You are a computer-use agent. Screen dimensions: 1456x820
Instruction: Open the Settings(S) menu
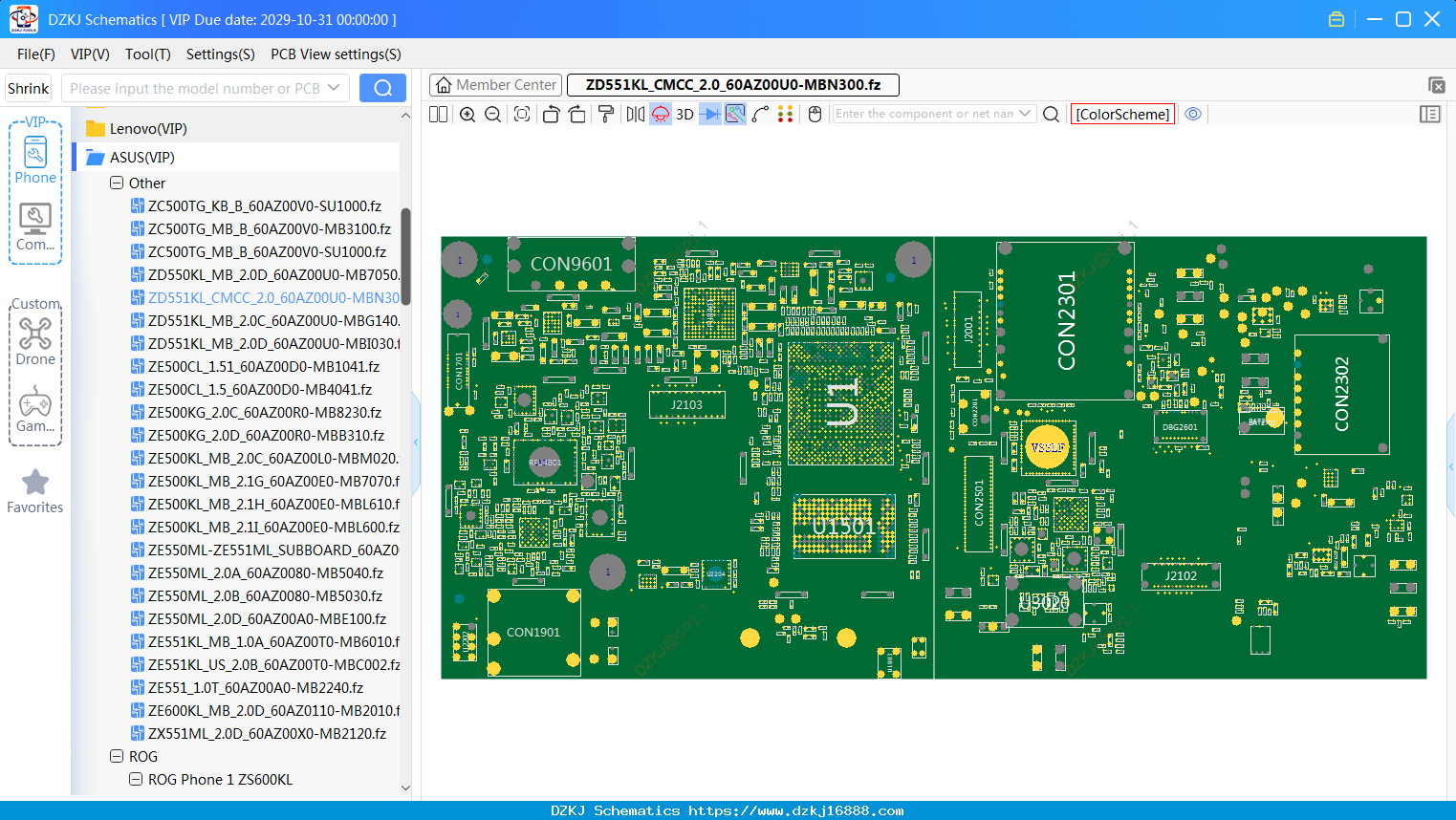(221, 54)
